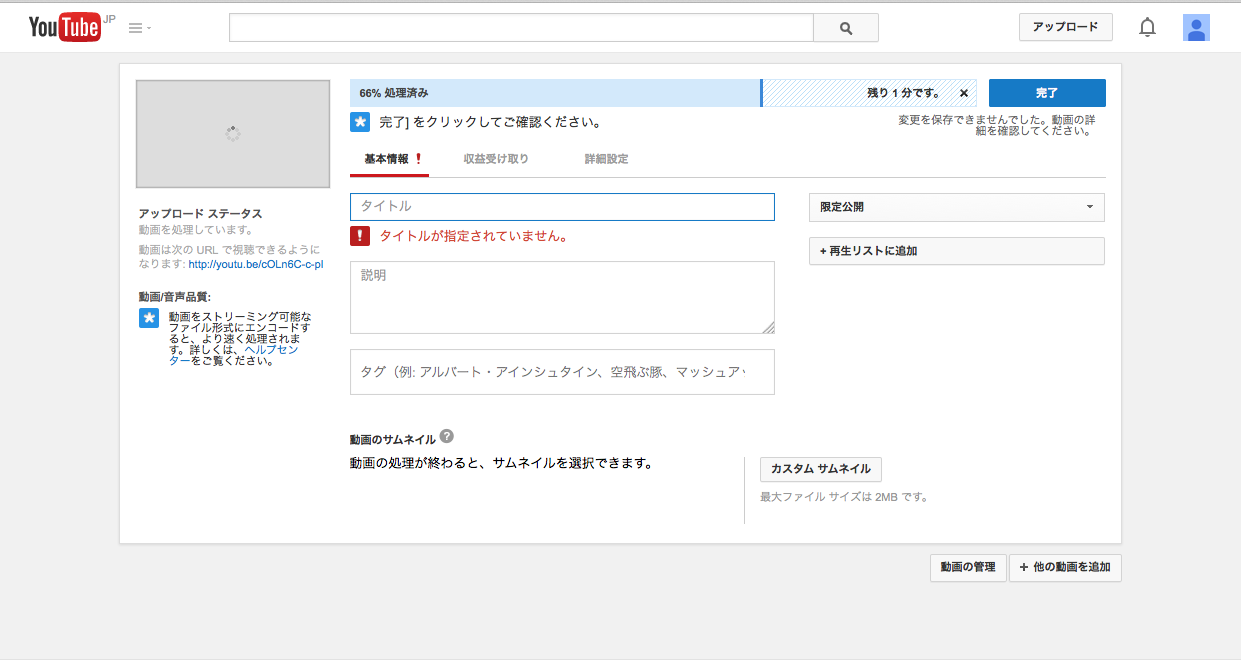Screen dimensions: 1241x660
Task: Click the blue star notice icon under progress bar
Action: tap(360, 122)
